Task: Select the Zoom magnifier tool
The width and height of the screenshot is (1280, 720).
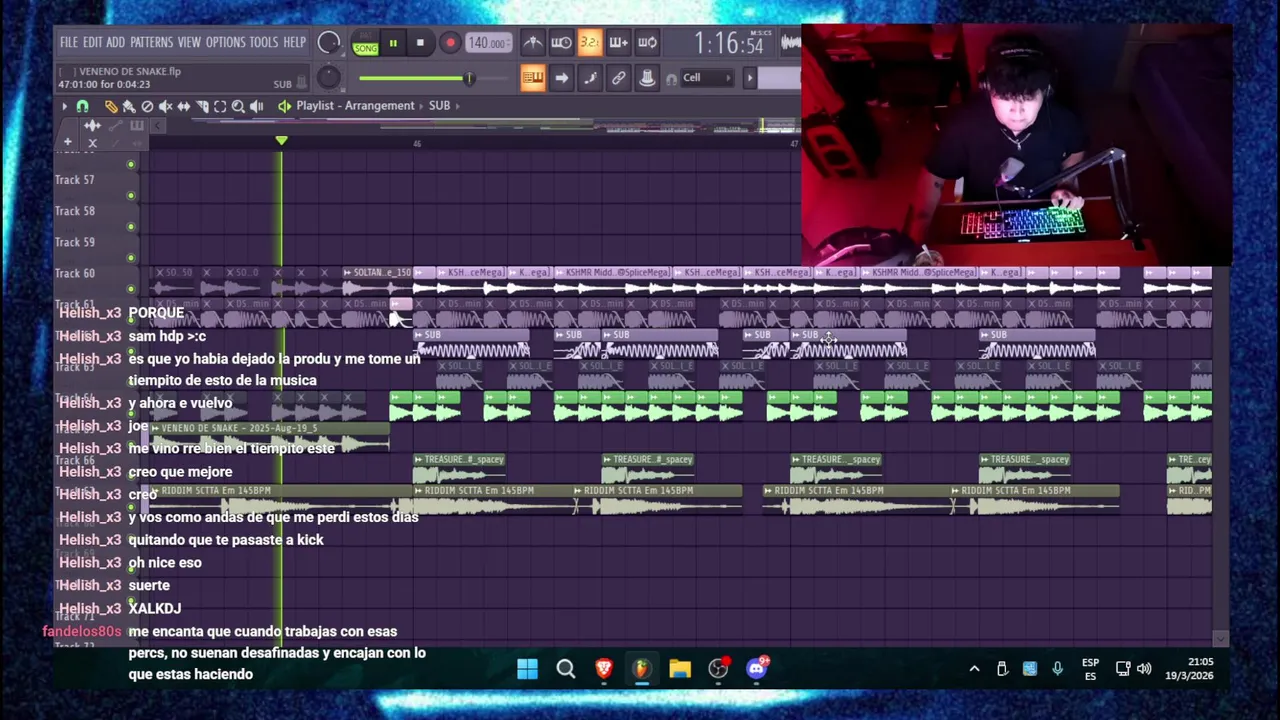Action: pos(238,106)
